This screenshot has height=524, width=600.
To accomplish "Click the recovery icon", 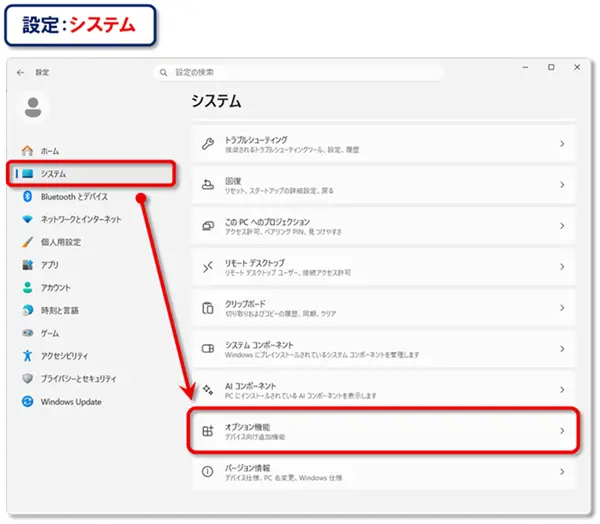I will 208,185.
